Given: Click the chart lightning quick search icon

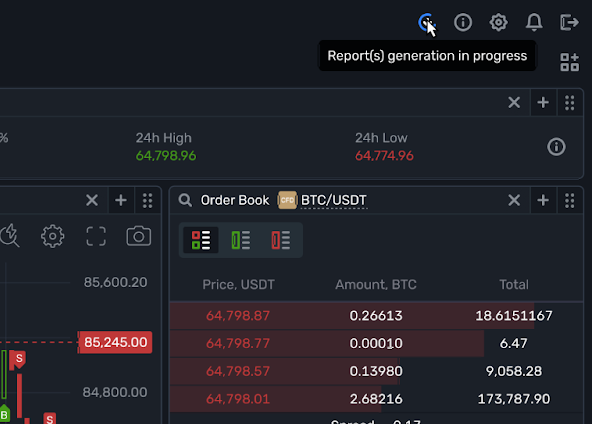Looking at the screenshot, I should (x=10, y=236).
